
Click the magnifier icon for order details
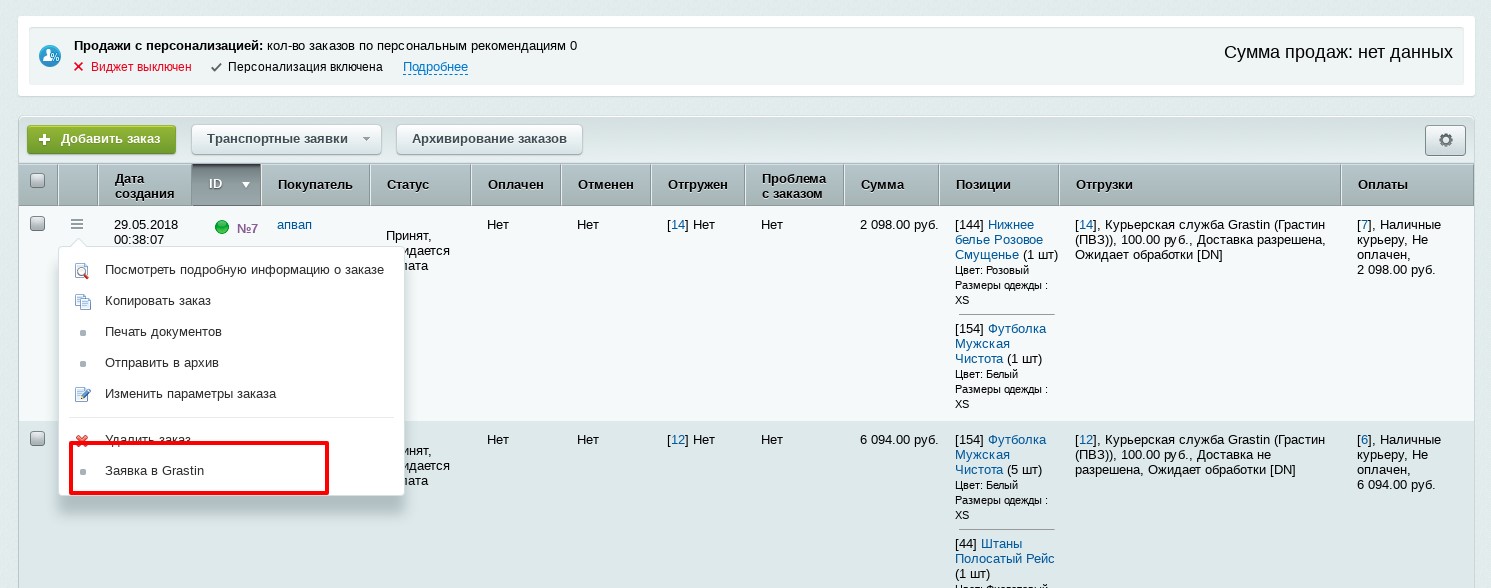click(x=83, y=271)
